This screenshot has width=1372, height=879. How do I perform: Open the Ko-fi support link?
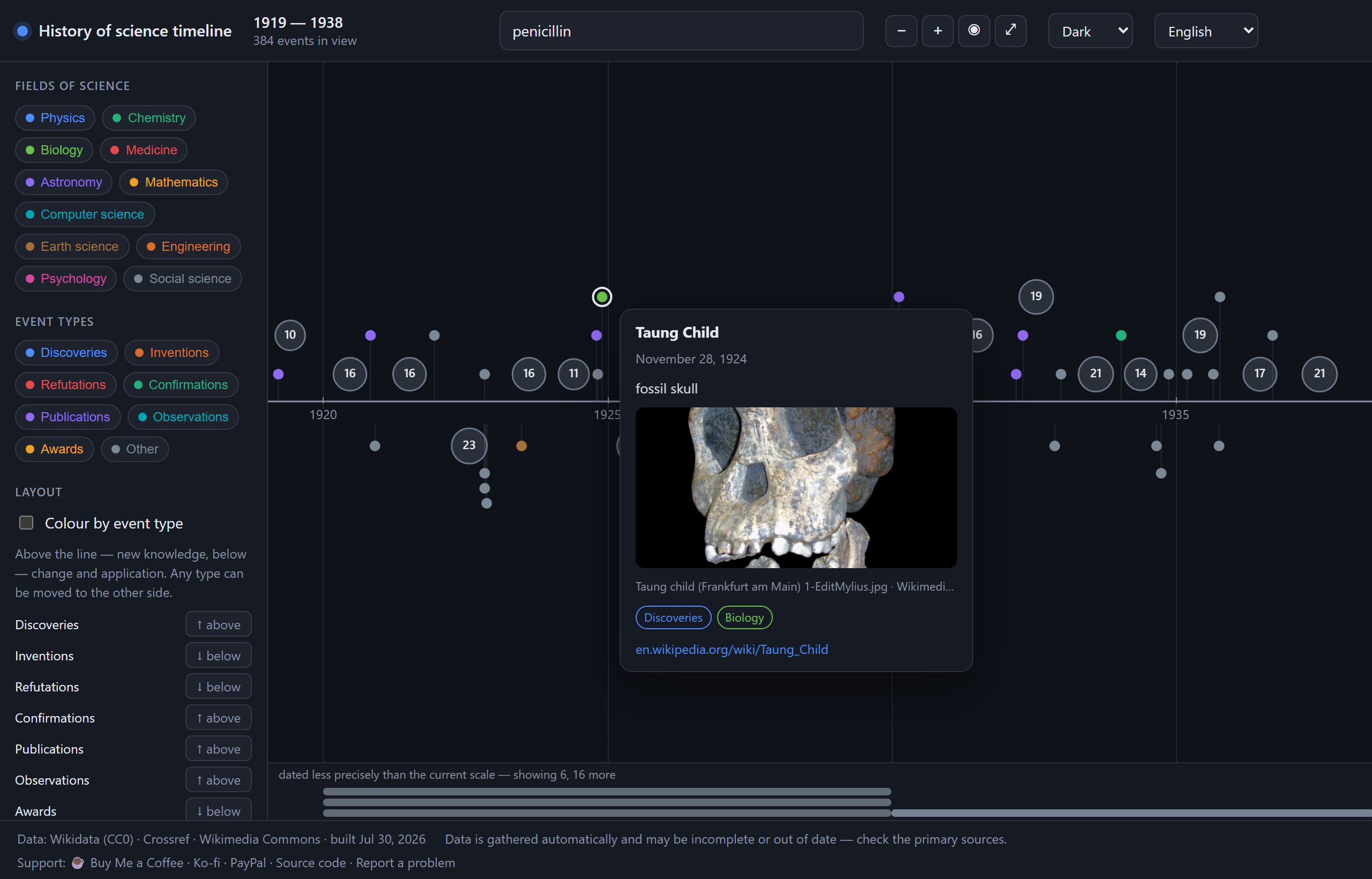coord(206,863)
